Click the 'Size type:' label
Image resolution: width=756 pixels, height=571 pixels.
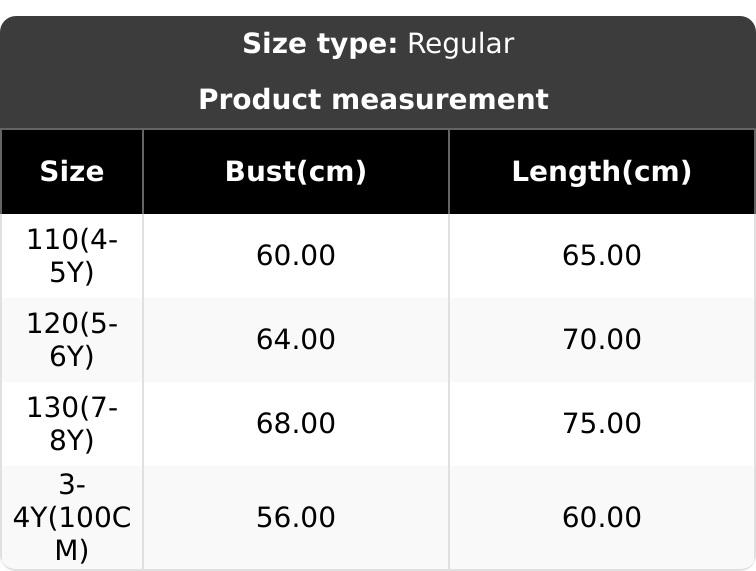[320, 44]
